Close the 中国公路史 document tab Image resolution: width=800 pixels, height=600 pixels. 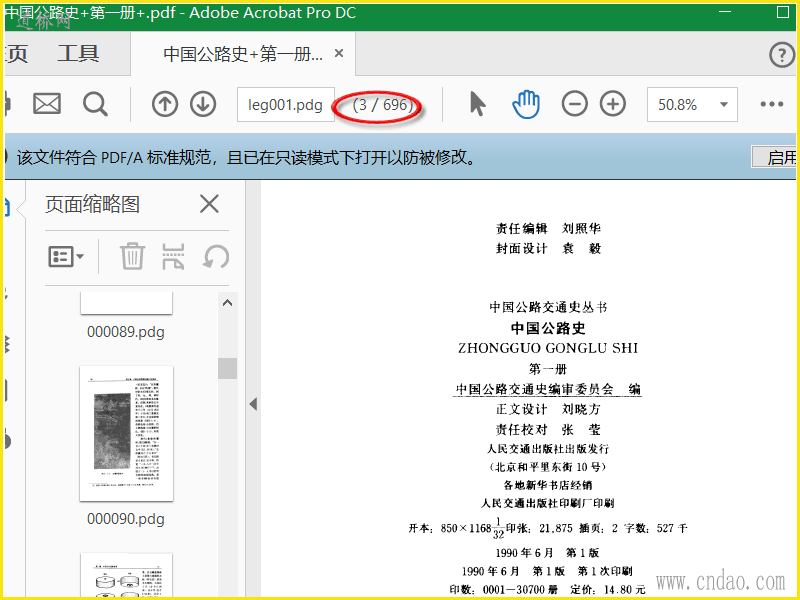tap(339, 53)
